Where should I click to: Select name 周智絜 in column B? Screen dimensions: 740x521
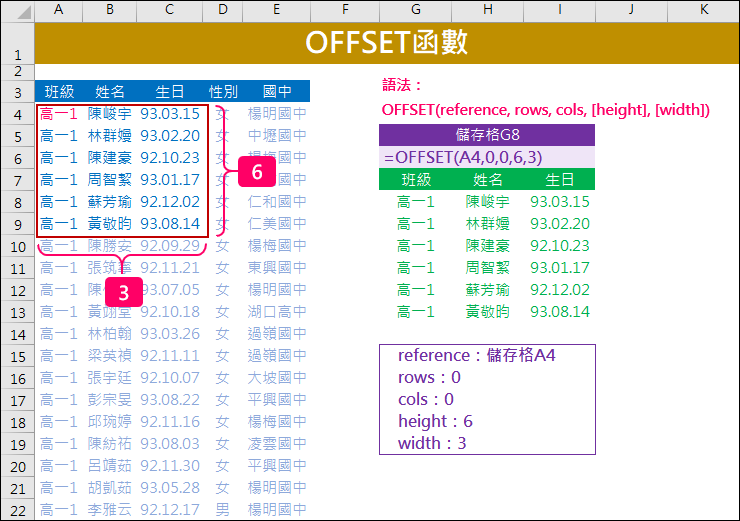[x=109, y=180]
